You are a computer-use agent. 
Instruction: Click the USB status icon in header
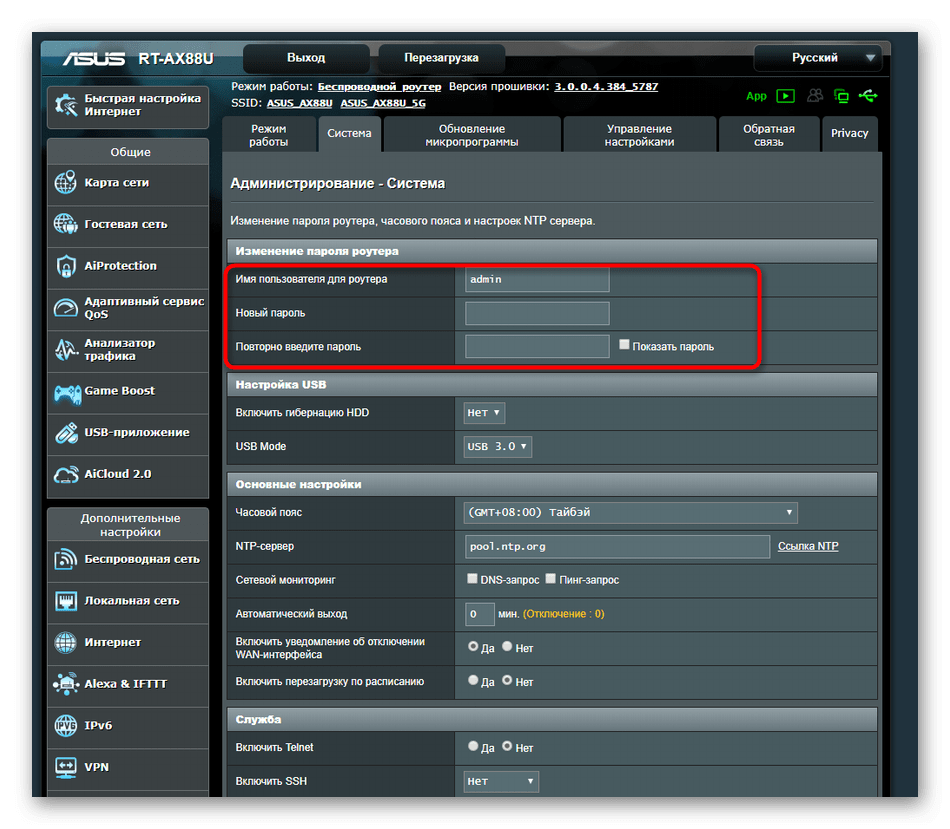click(867, 96)
